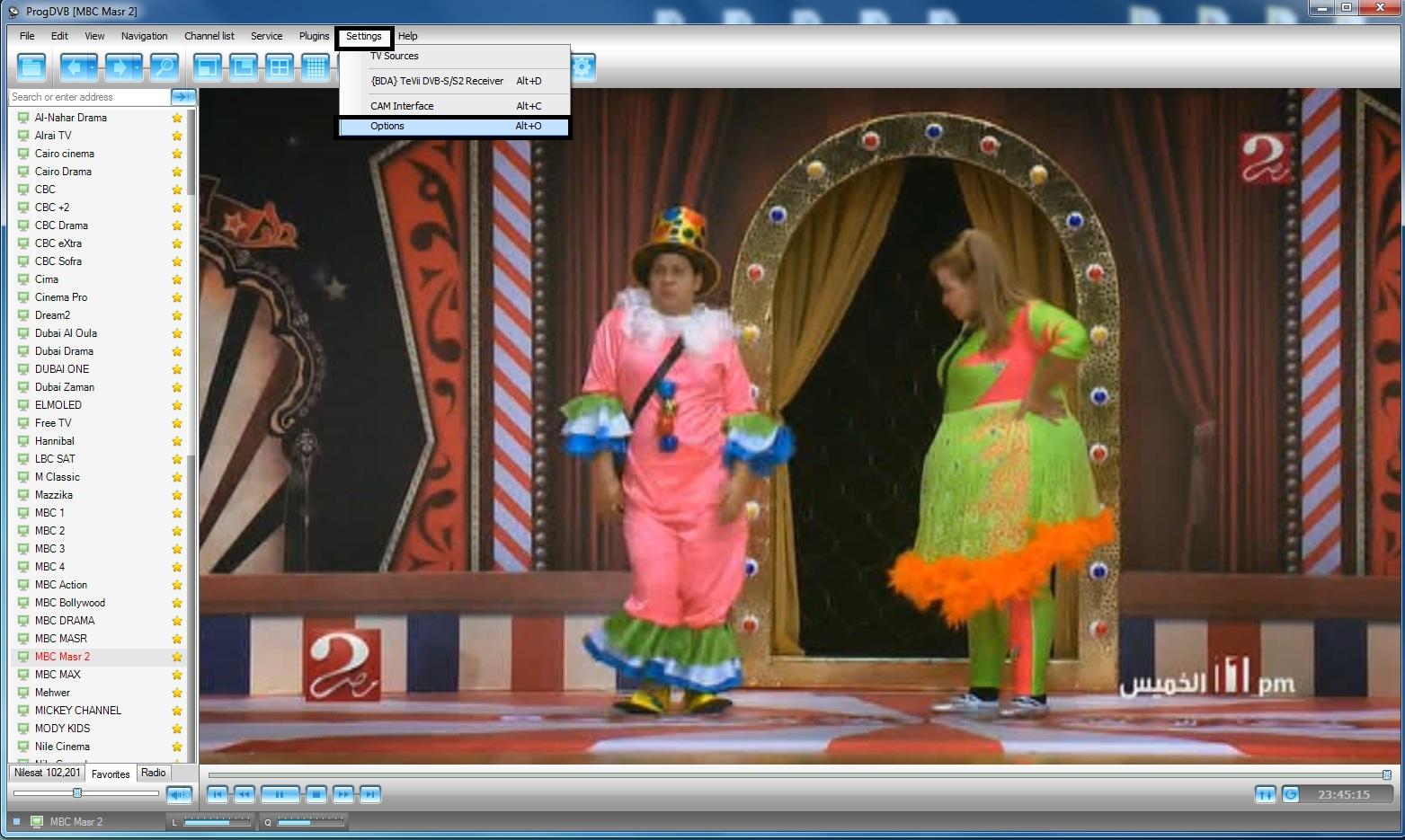
Task: Open the dense grid mosaic icon
Action: tap(316, 67)
